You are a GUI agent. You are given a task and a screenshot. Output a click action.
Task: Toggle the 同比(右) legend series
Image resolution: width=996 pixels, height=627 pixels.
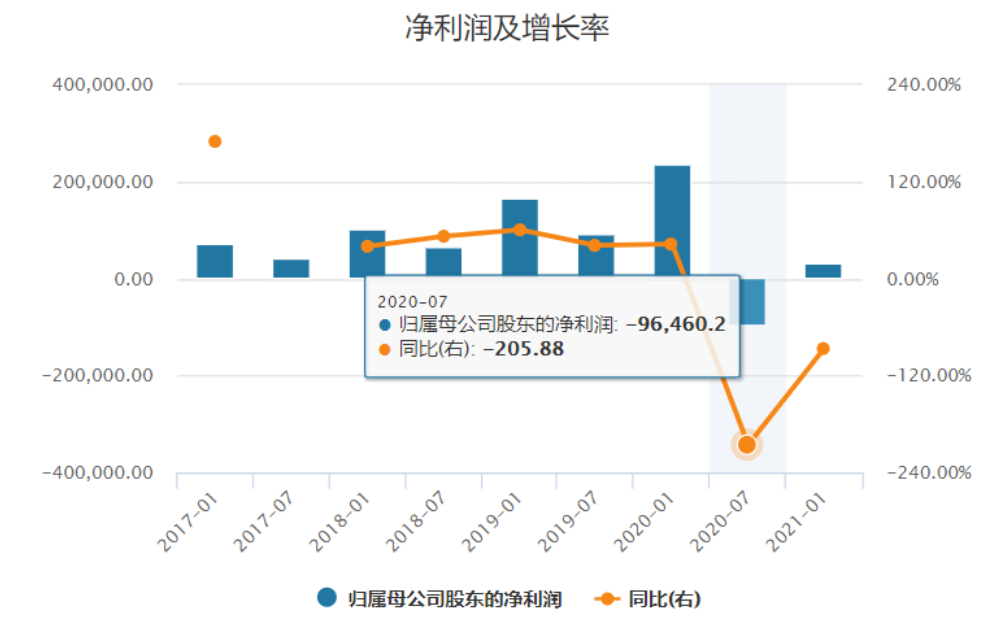click(x=647, y=598)
